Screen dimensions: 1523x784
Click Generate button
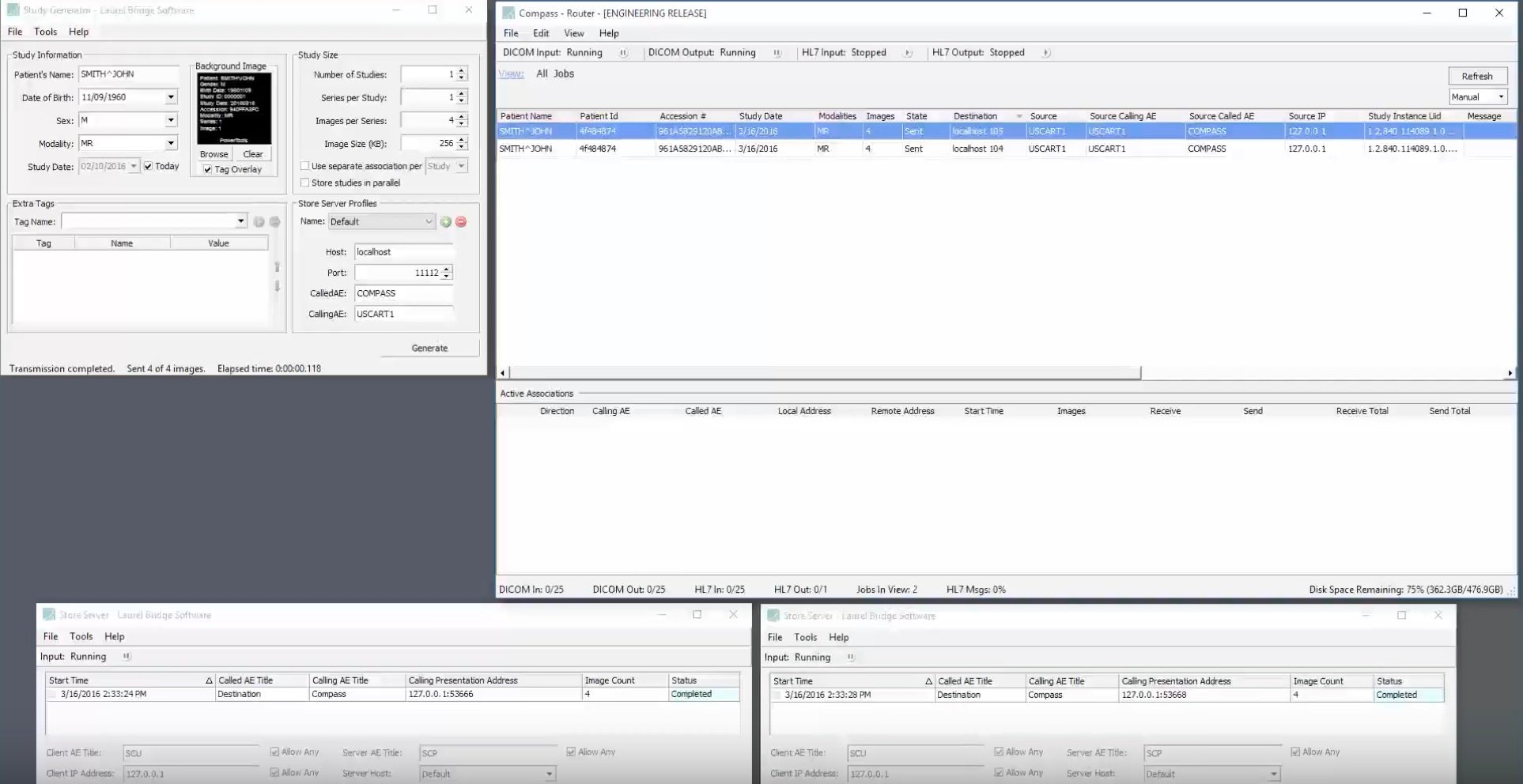[x=429, y=348]
